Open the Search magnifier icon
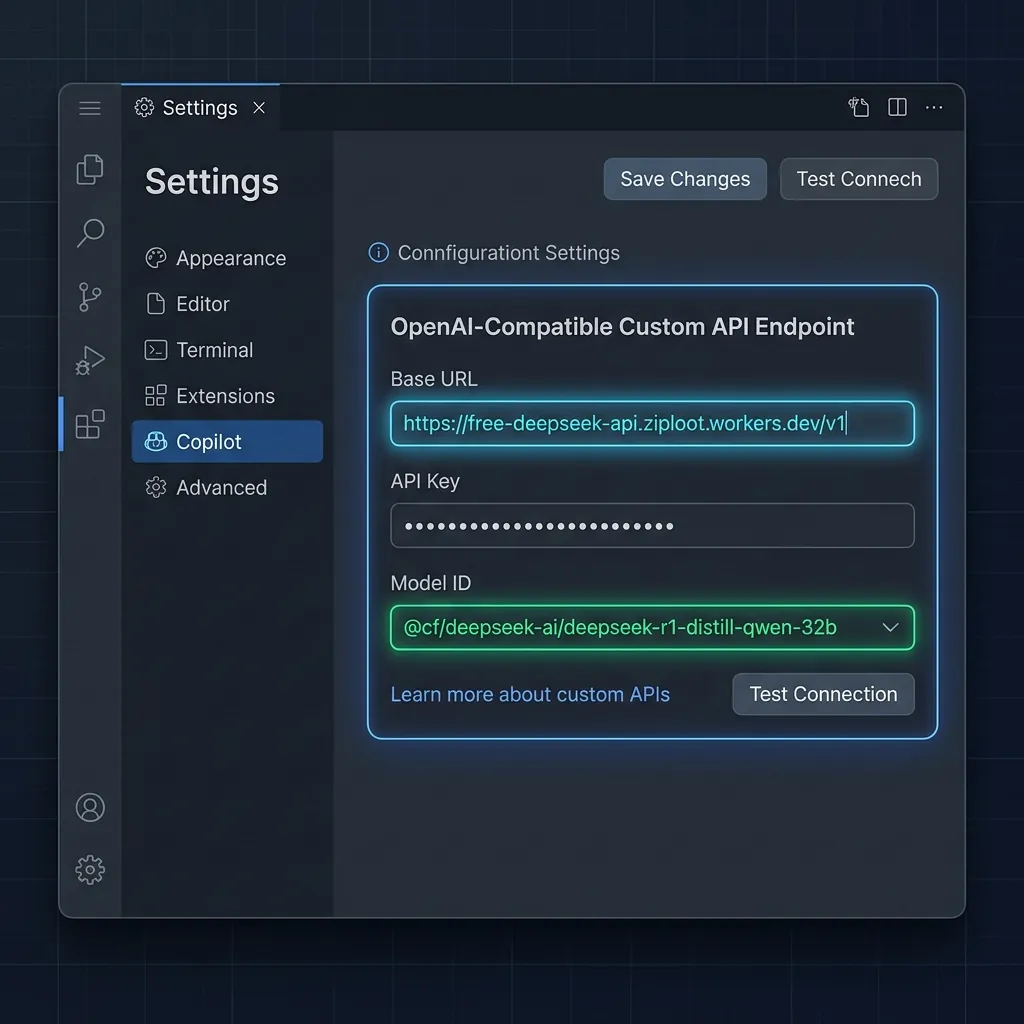Viewport: 1024px width, 1024px height. [90, 233]
